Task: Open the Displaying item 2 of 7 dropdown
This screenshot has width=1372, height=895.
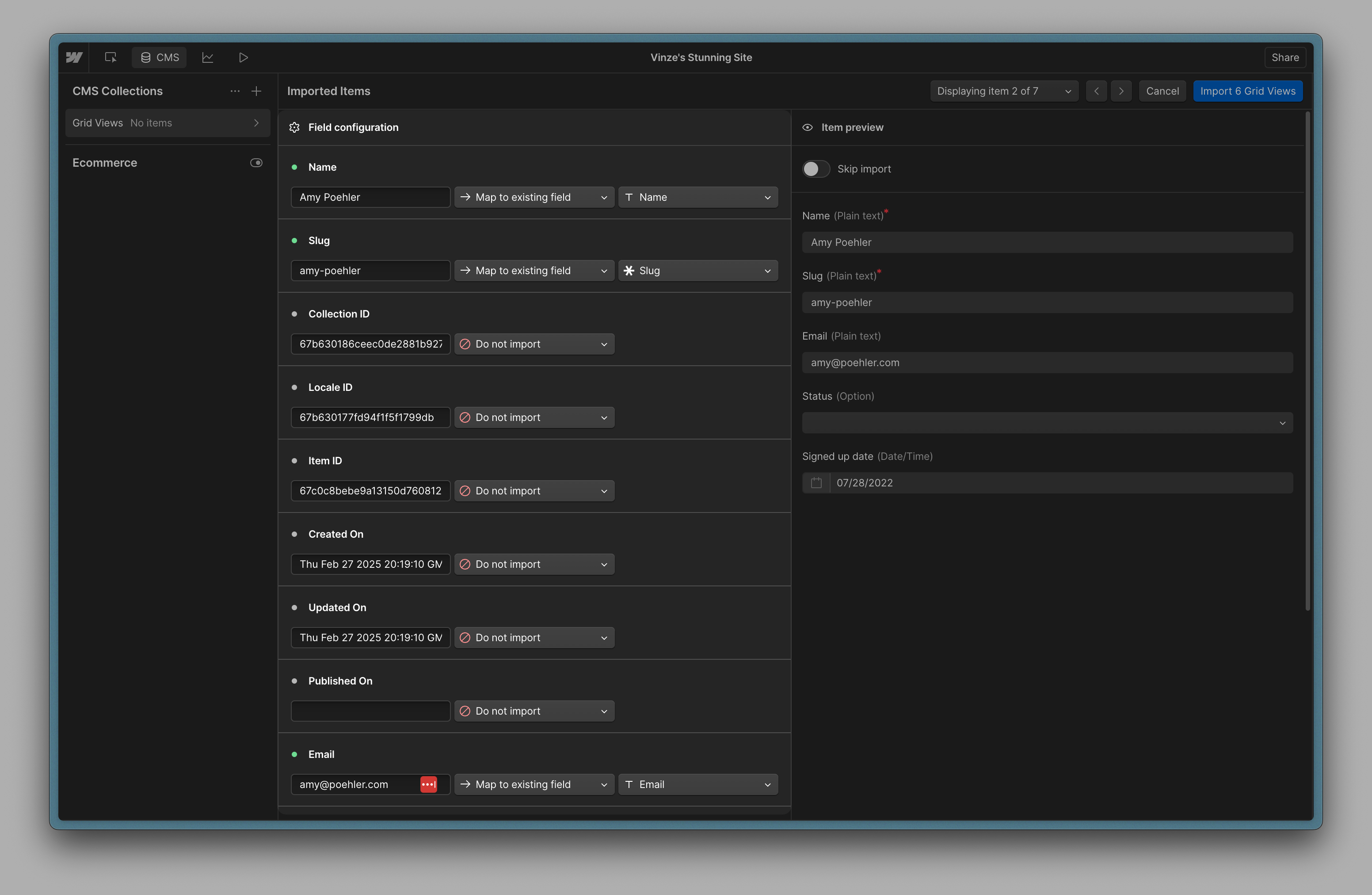Action: [x=1004, y=91]
